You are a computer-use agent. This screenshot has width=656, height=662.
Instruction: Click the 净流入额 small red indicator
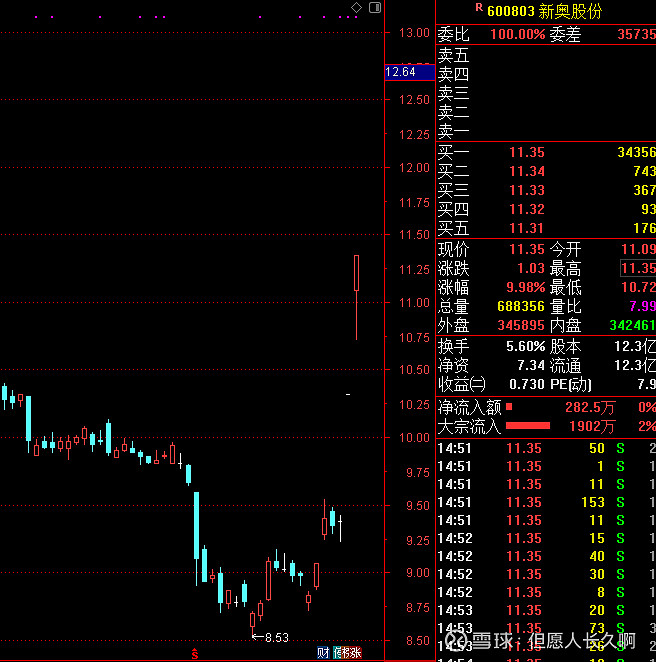pos(509,407)
